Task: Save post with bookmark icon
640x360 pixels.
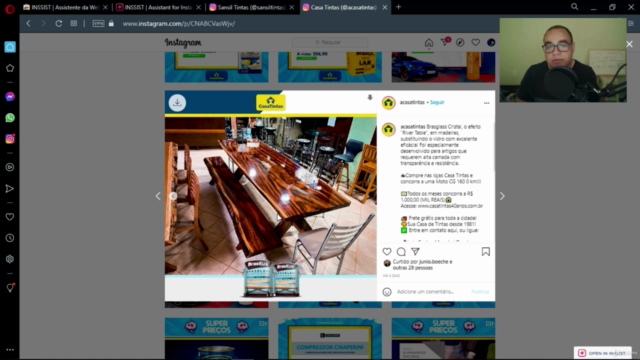Action: pos(486,251)
